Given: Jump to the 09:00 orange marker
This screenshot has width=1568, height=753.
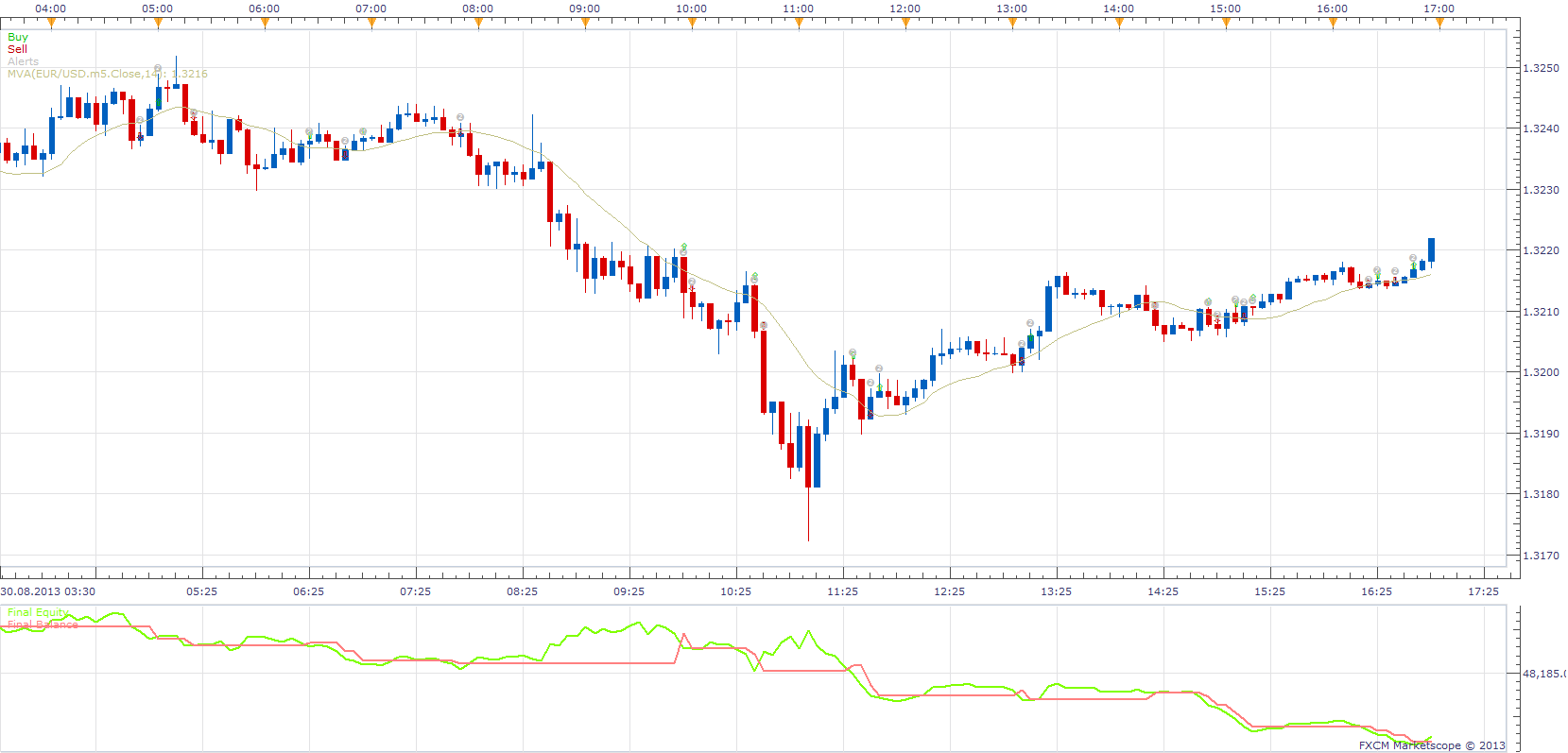Looking at the screenshot, I should coord(585,24).
